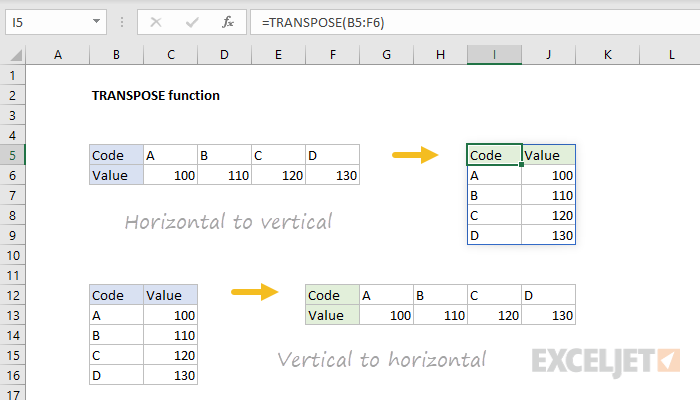The height and width of the screenshot is (400, 700).
Task: Select column D header
Action: click(x=225, y=55)
